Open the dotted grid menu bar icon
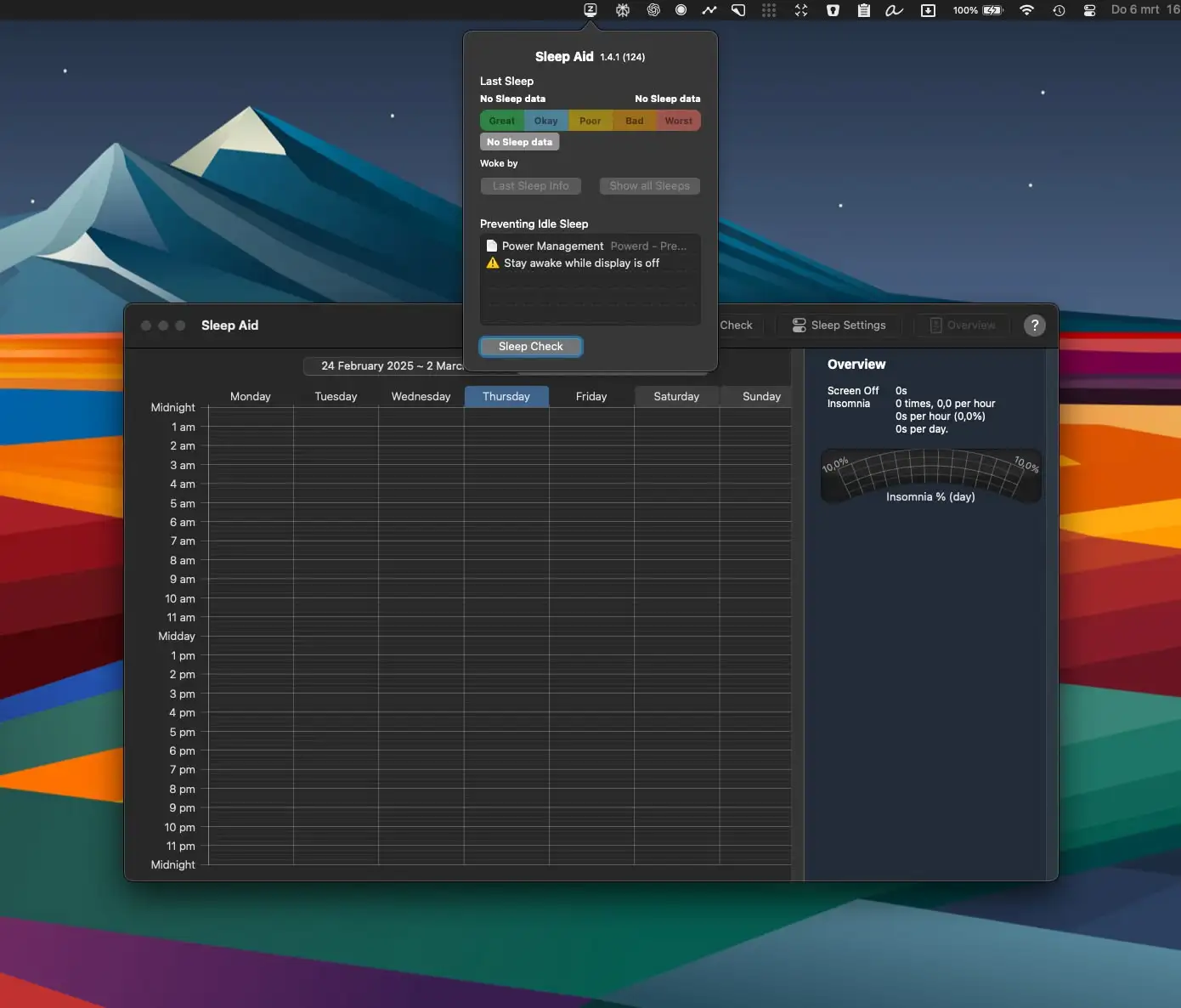Viewport: 1181px width, 1008px height. click(769, 10)
